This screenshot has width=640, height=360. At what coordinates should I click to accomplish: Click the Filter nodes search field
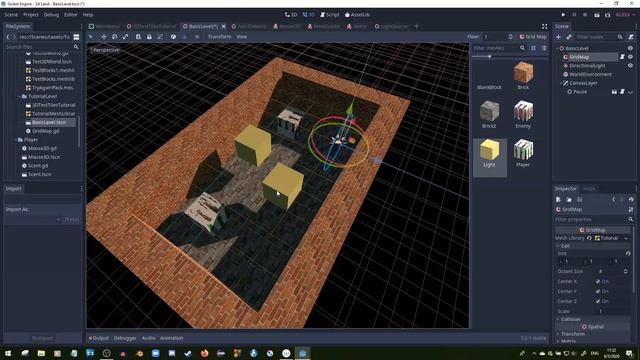click(599, 37)
